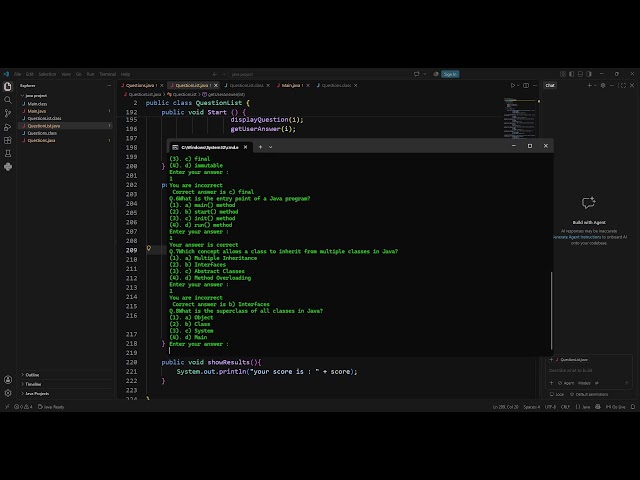The height and width of the screenshot is (480, 640).
Task: Close the cmd.exe terminal tab
Action: click(x=245, y=147)
